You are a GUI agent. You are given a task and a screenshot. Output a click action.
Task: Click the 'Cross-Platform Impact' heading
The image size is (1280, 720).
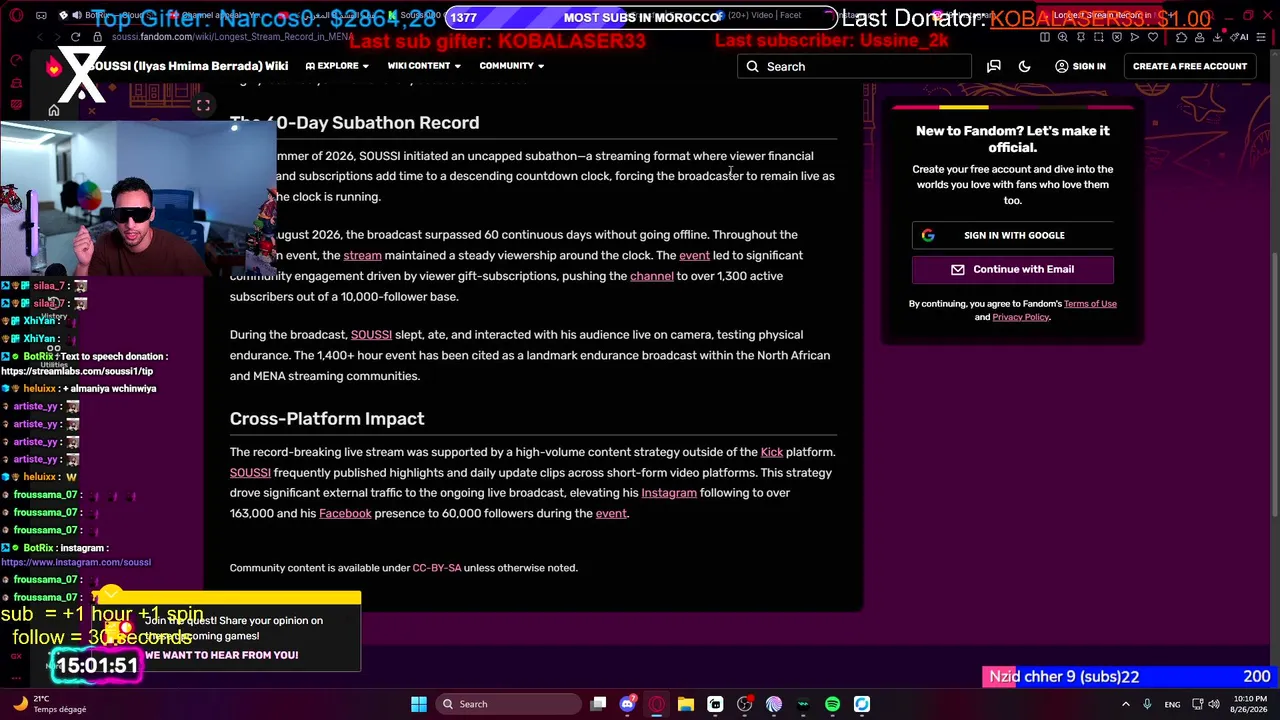tap(327, 419)
